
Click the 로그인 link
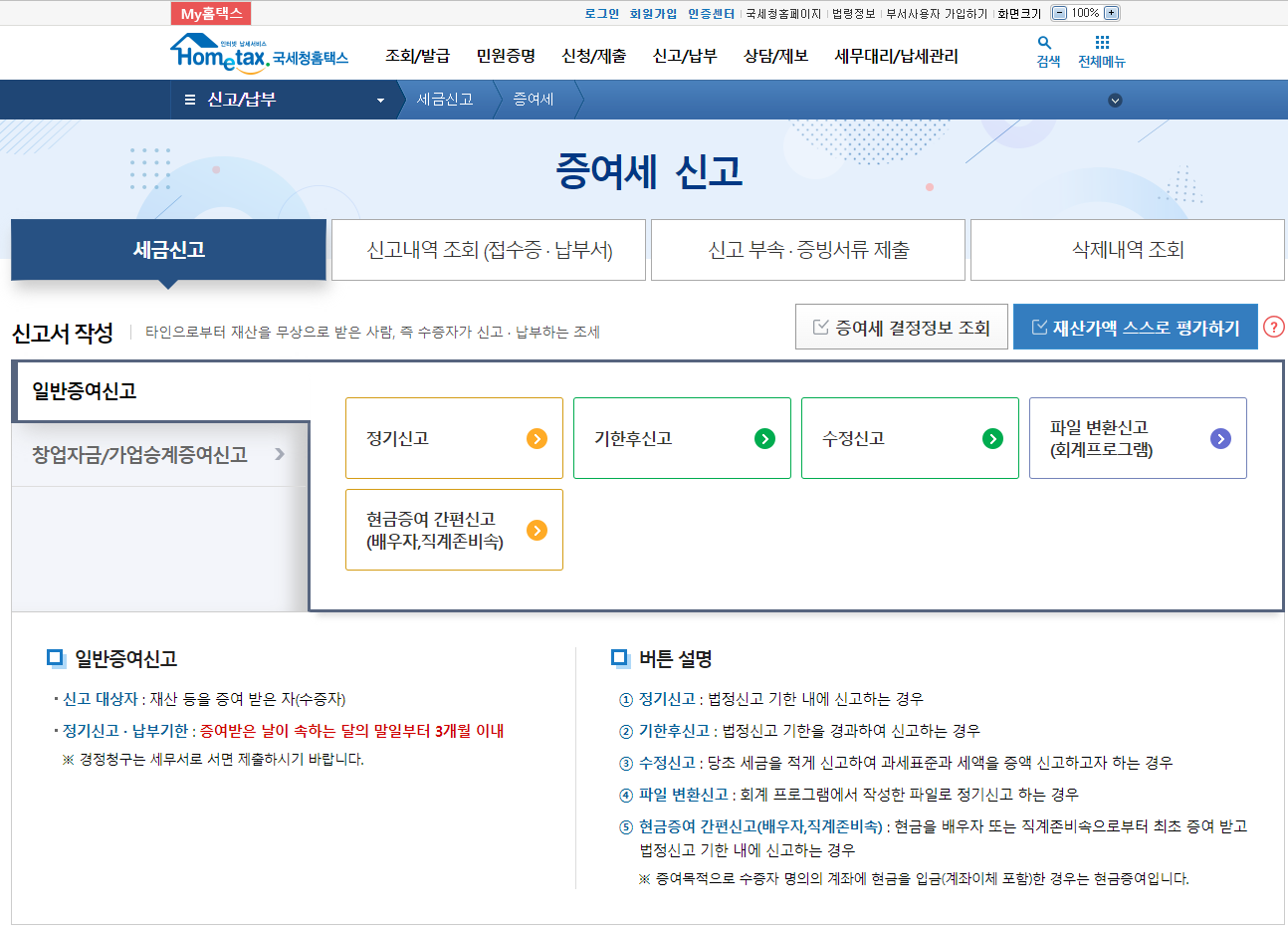coord(601,13)
